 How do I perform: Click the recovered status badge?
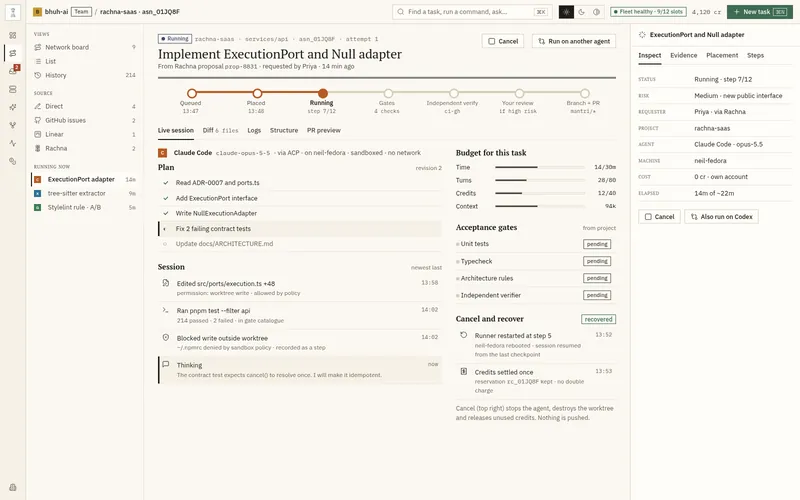coord(598,319)
